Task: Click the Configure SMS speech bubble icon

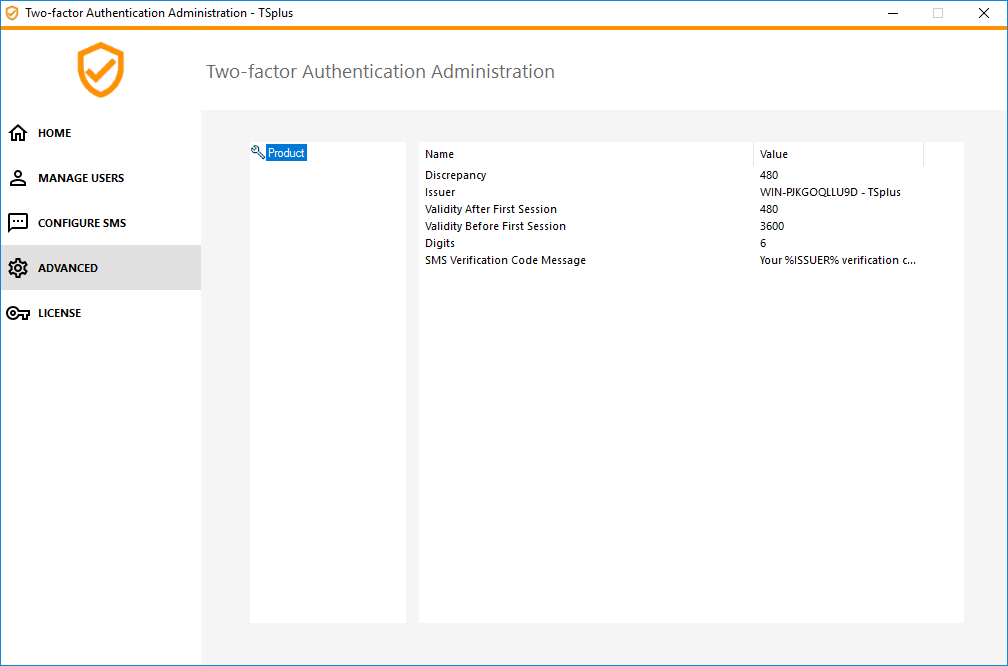Action: pyautogui.click(x=18, y=222)
